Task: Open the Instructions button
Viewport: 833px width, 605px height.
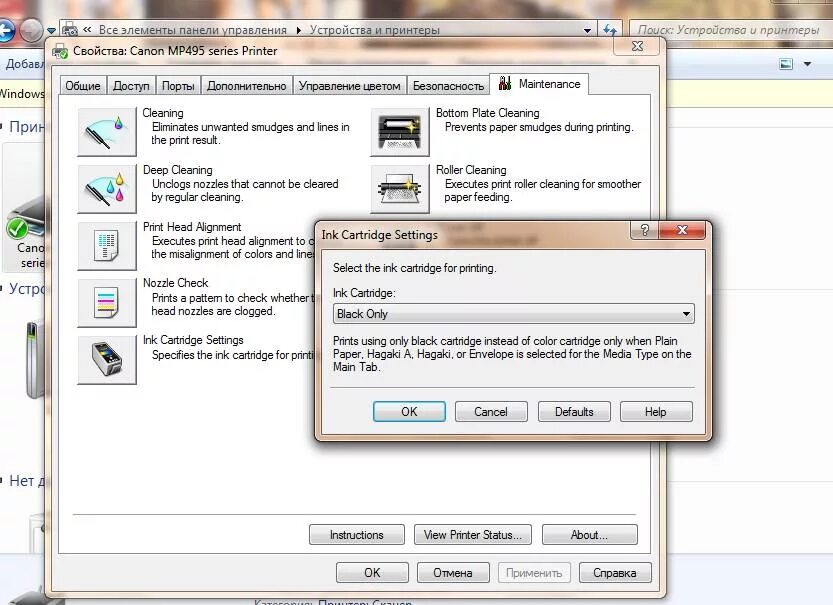Action: (356, 535)
